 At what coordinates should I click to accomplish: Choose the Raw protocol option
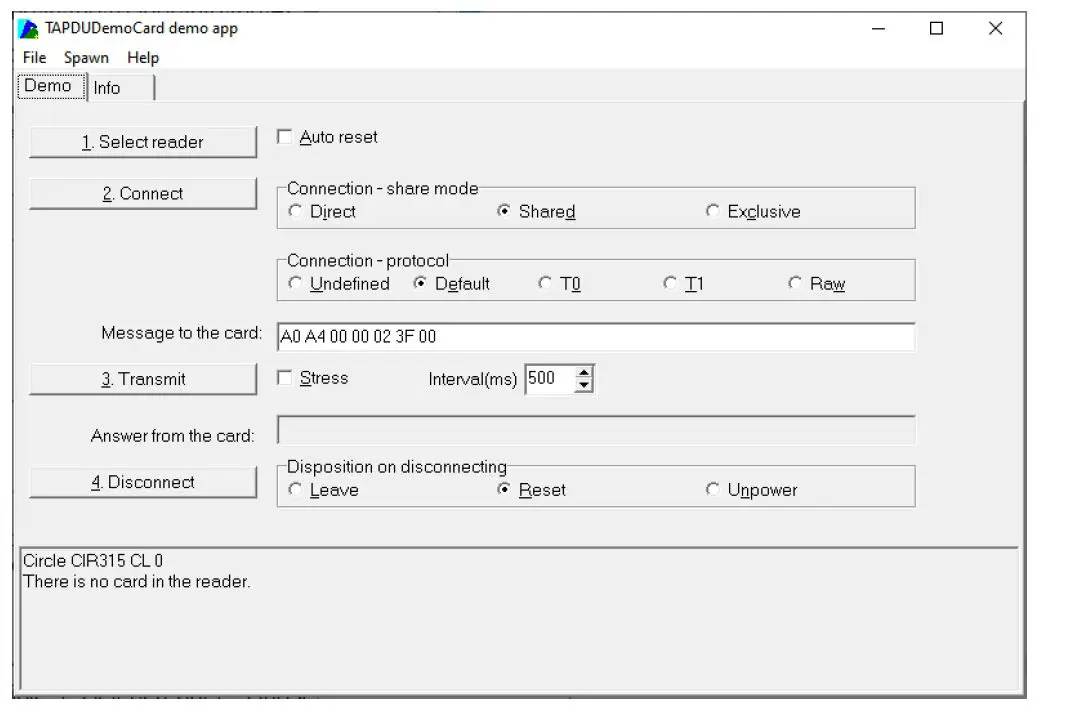pyautogui.click(x=795, y=283)
